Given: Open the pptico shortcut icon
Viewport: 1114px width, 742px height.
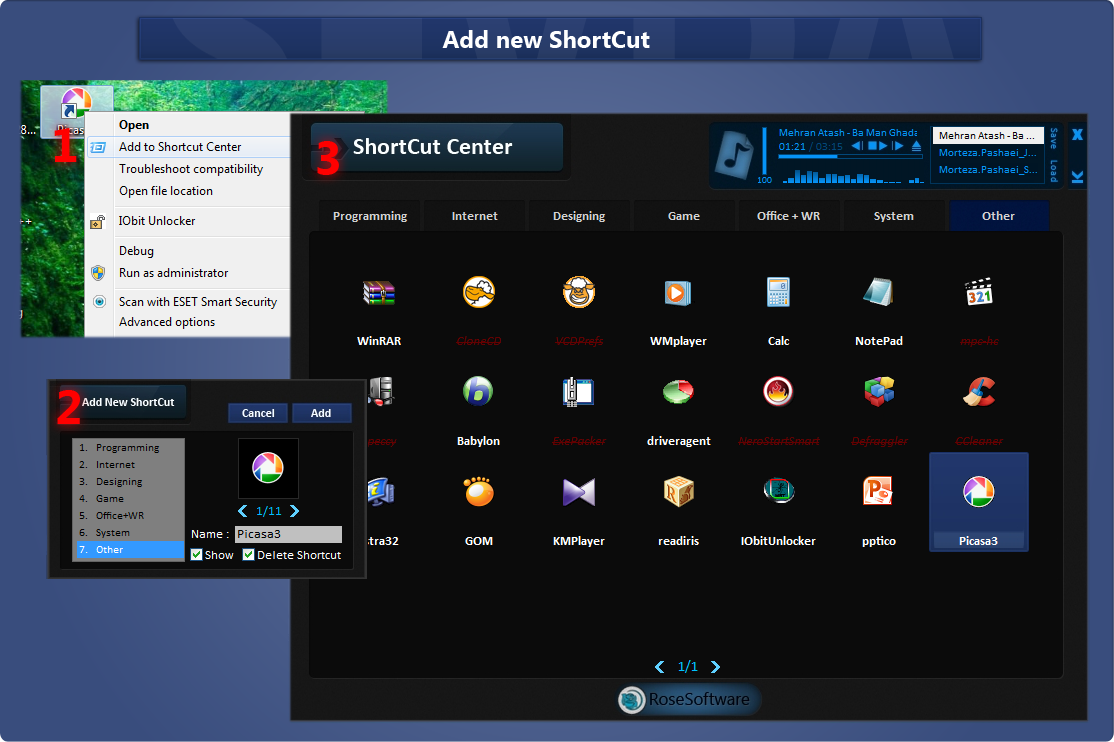Looking at the screenshot, I should (878, 491).
